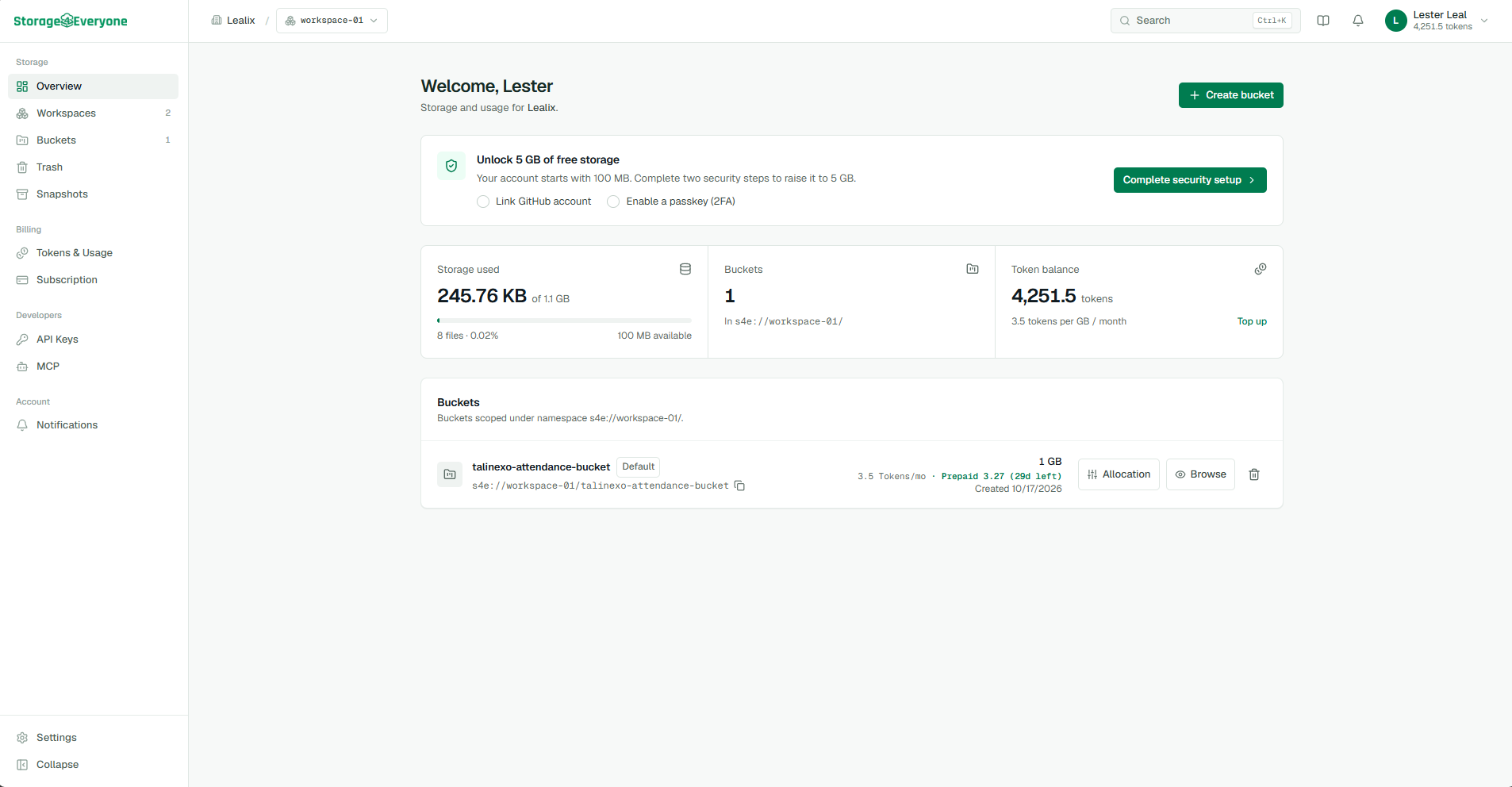This screenshot has width=1512, height=787.
Task: Click Browse for talinexo-attendance-bucket
Action: (x=1200, y=474)
